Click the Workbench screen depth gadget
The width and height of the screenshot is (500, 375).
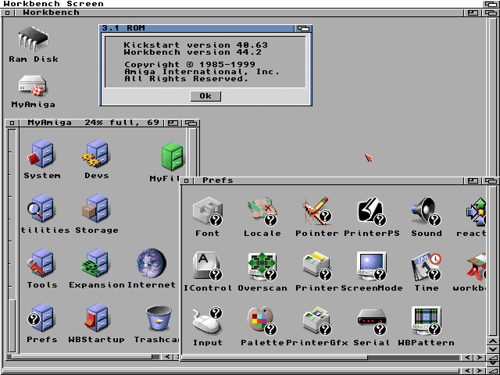pyautogui.click(x=491, y=4)
